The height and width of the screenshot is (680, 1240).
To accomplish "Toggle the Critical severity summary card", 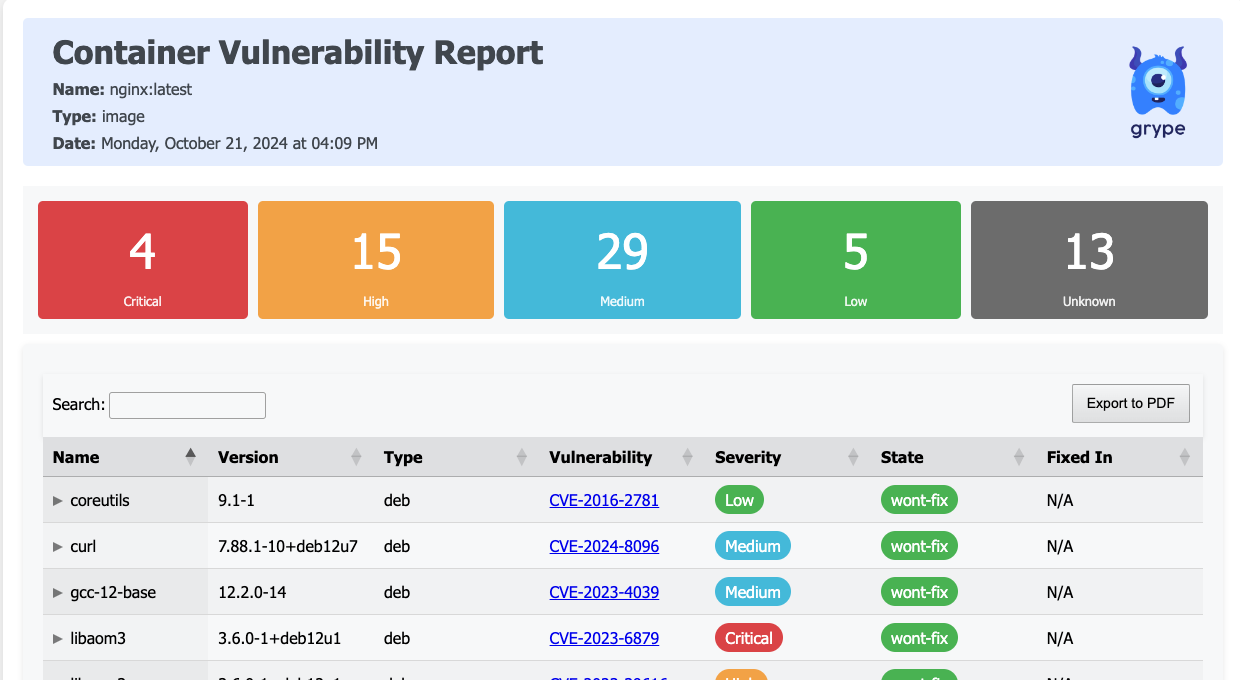I will (142, 260).
